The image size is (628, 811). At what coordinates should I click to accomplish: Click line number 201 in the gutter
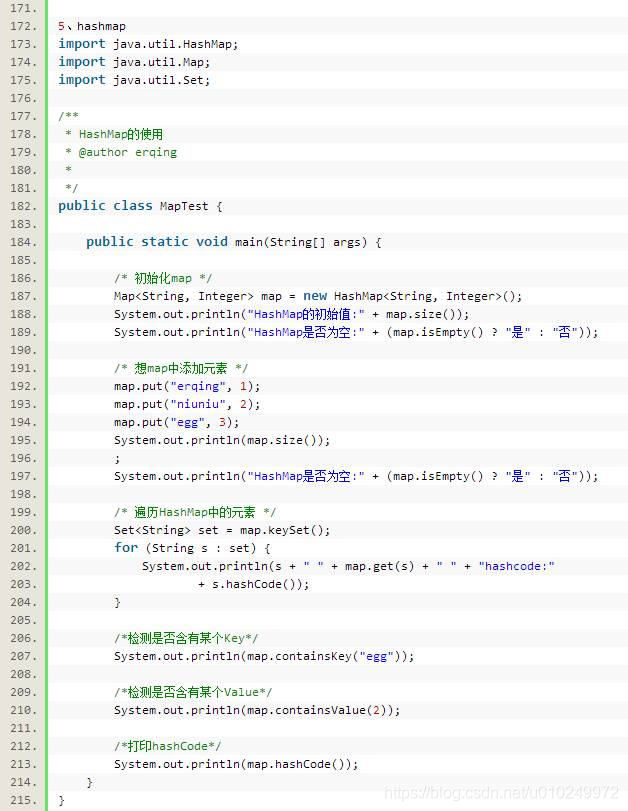[23, 548]
